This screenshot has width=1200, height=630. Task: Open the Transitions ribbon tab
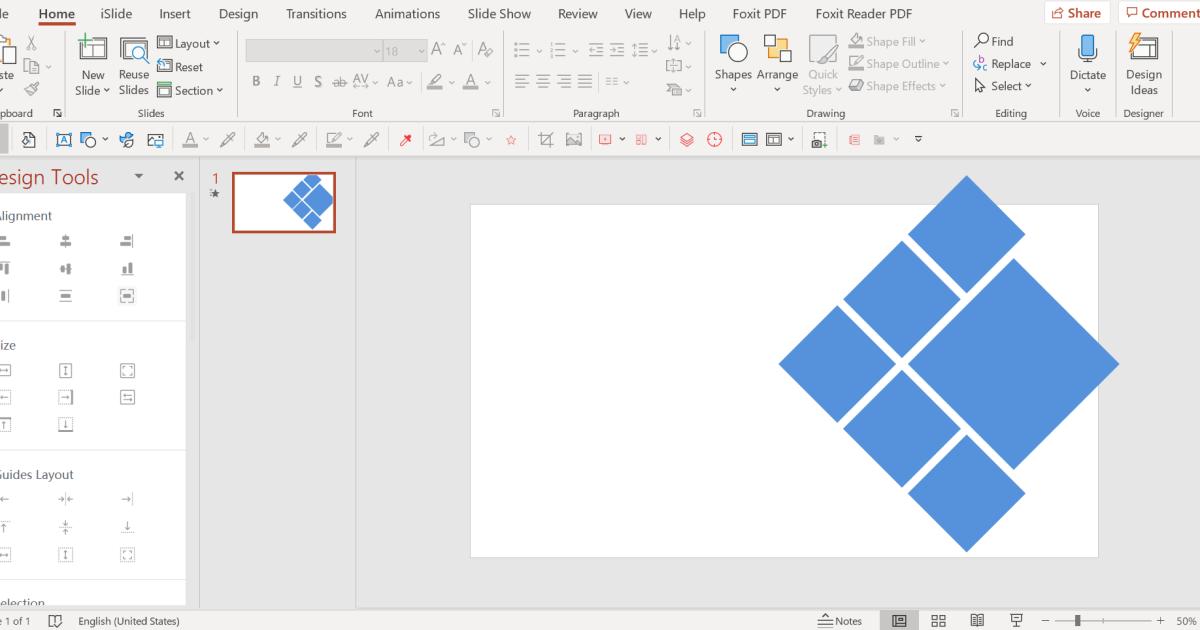317,14
